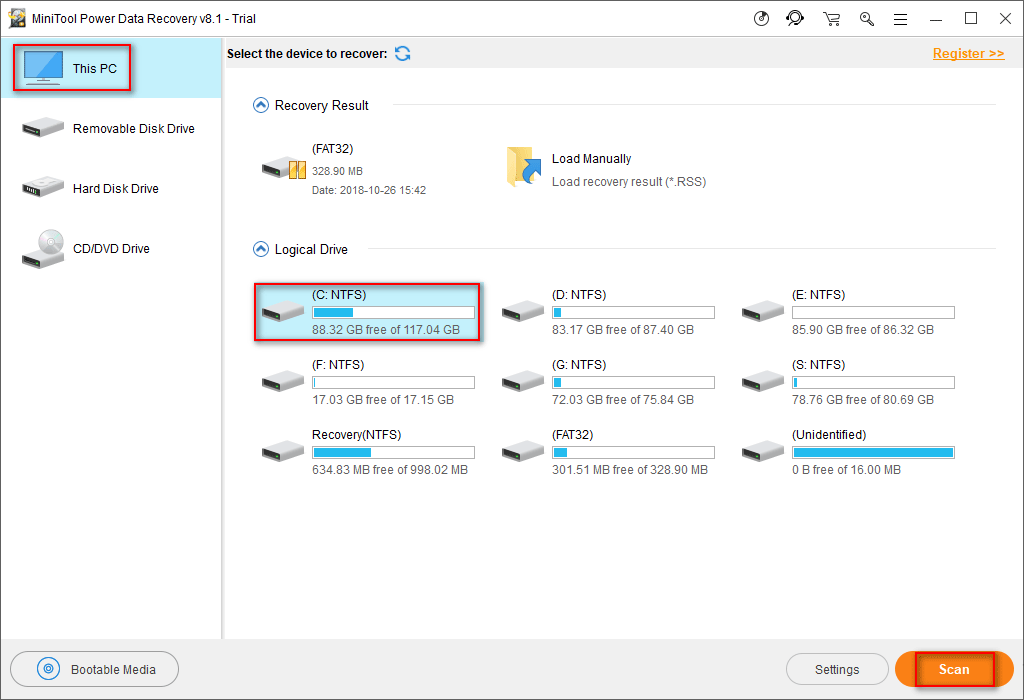1024x700 pixels.
Task: Select the Unidentified 16.00 MB drive icon
Action: pyautogui.click(x=763, y=451)
